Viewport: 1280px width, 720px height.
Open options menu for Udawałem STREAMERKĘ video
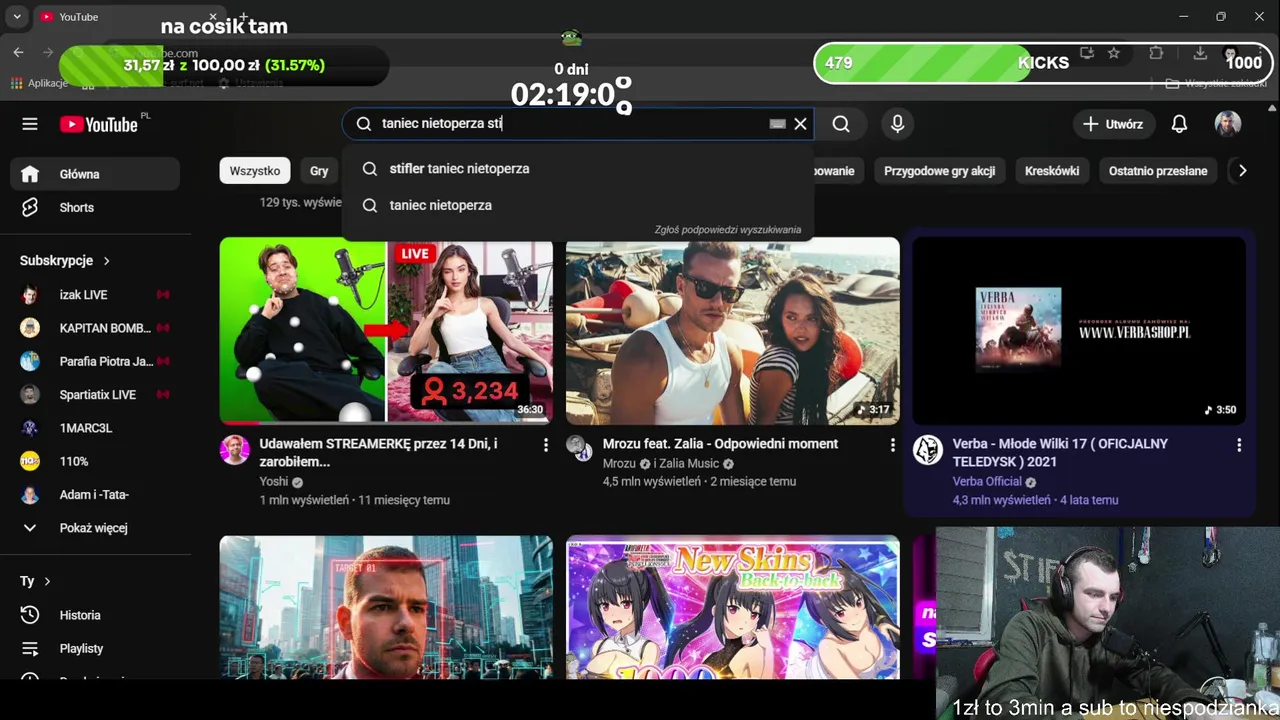coord(545,445)
